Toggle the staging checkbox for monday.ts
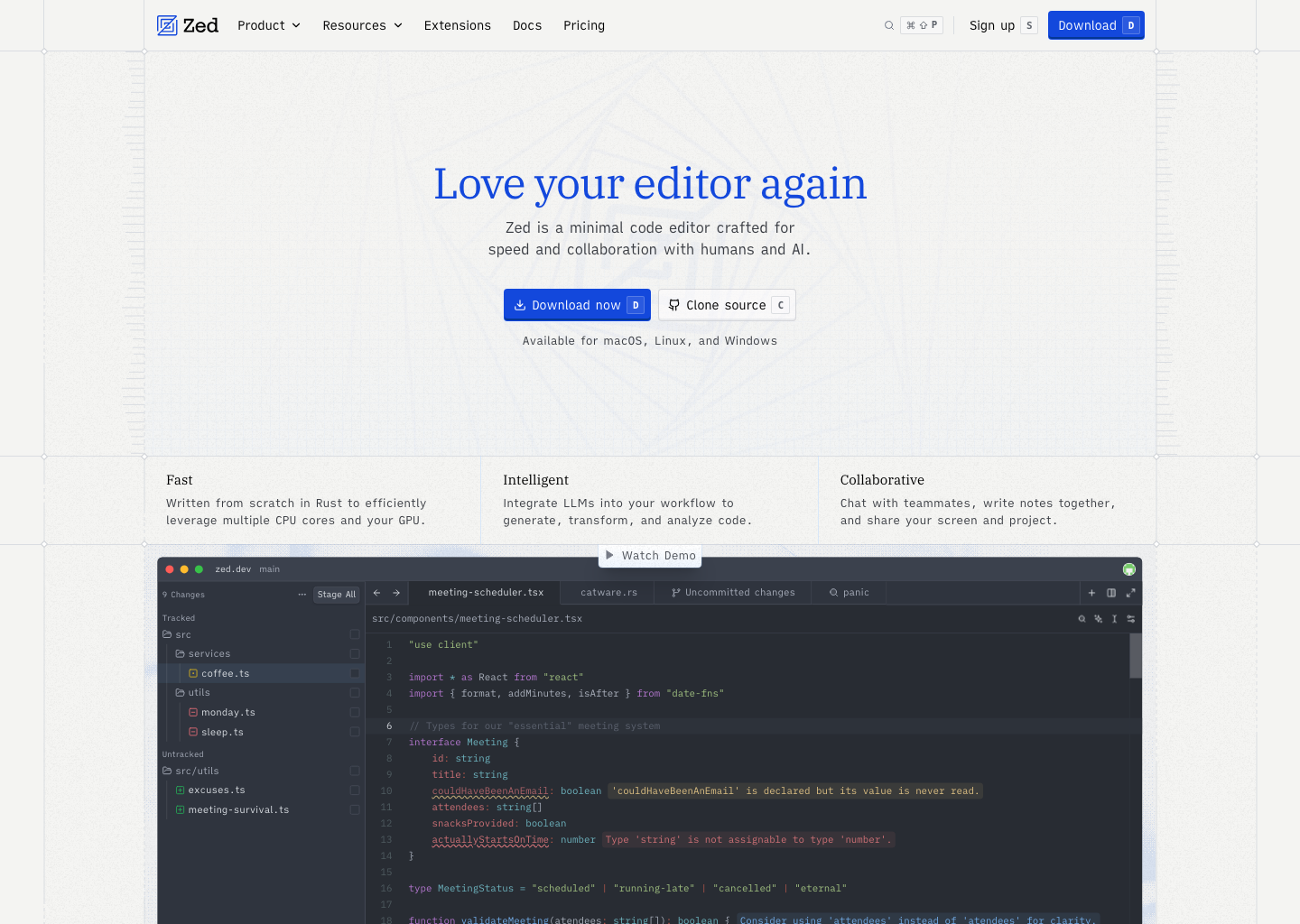 tap(355, 713)
